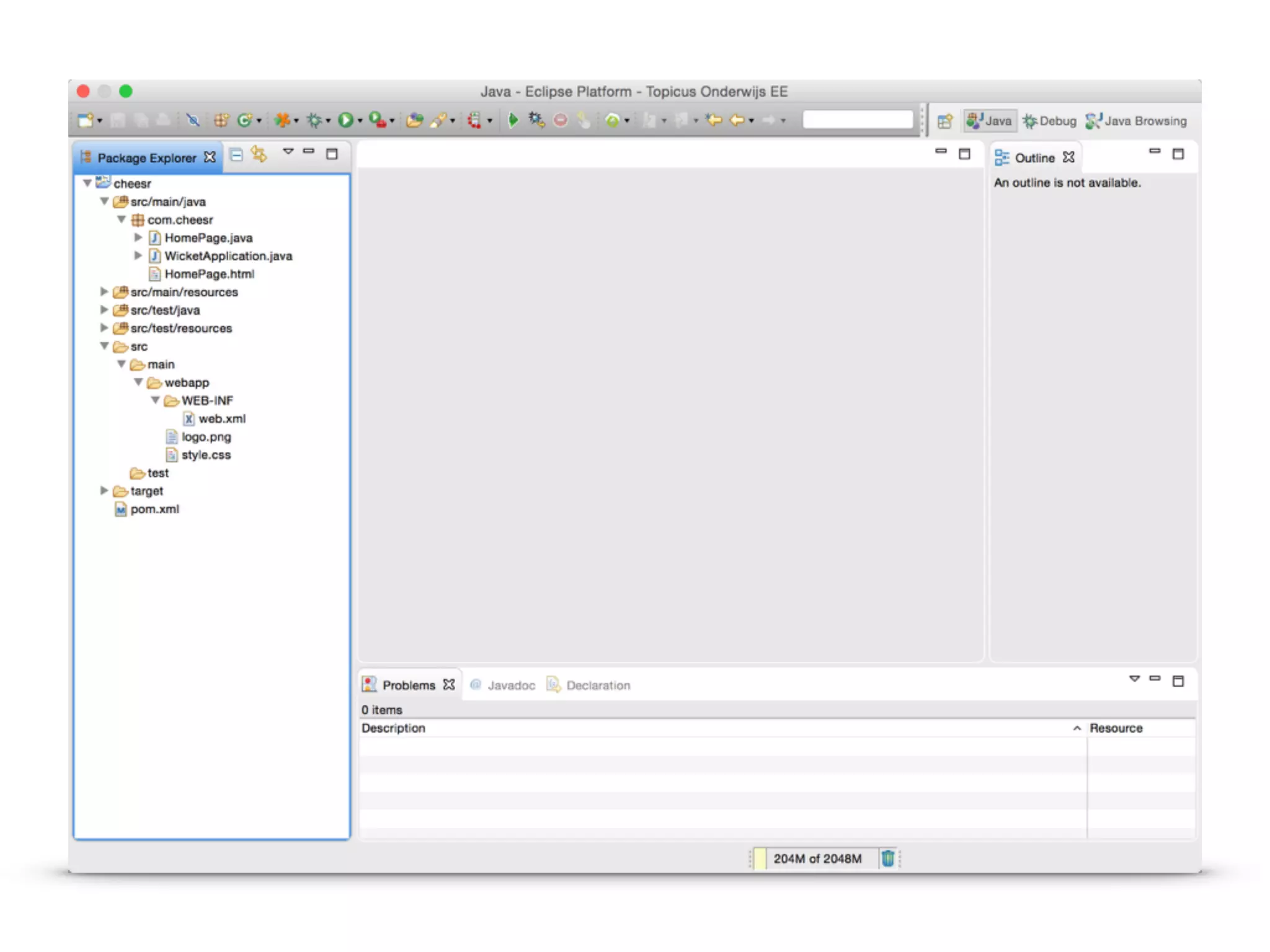This screenshot has width=1270, height=952.
Task: Expand the src/main/resources folder
Action: pyautogui.click(x=104, y=291)
